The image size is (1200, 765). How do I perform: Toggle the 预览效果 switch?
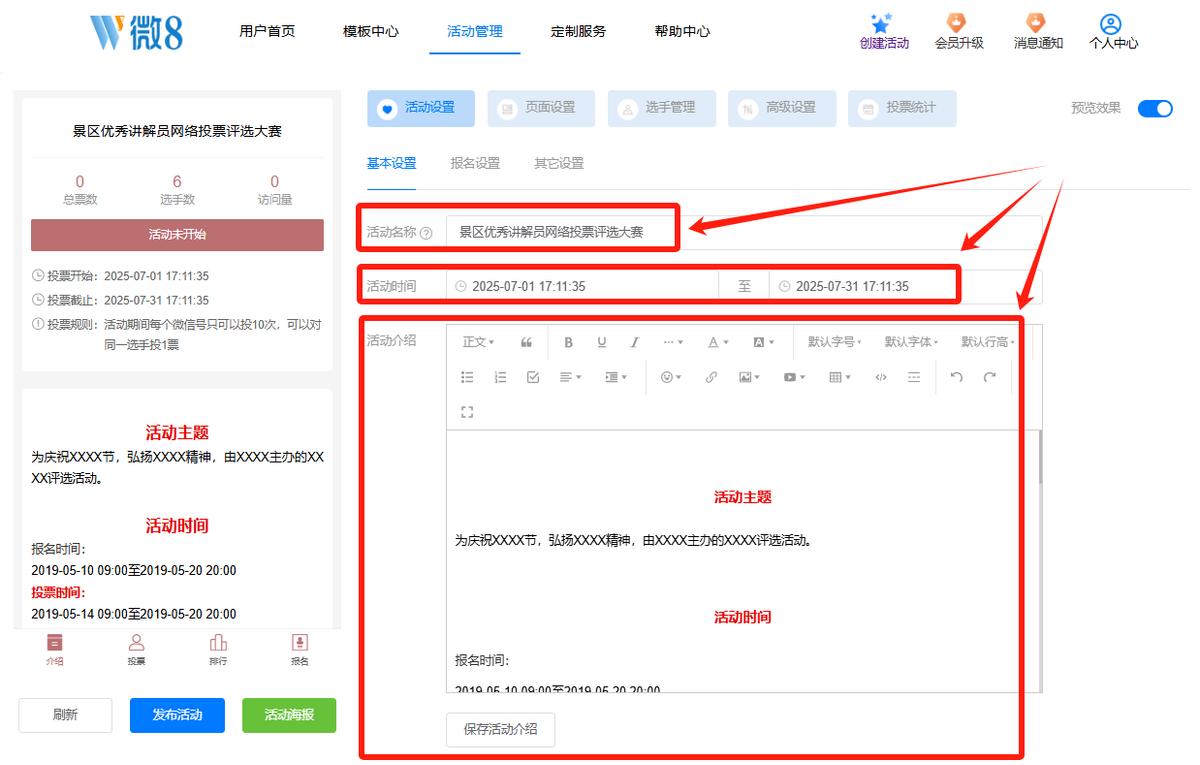pos(1155,108)
